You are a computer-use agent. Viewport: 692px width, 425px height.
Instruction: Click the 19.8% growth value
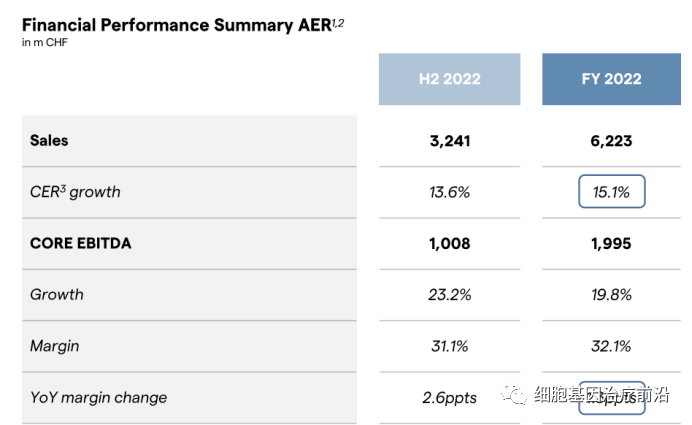(611, 295)
